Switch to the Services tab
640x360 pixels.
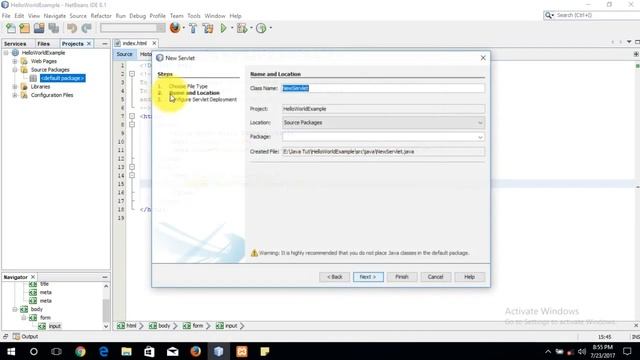(x=15, y=44)
